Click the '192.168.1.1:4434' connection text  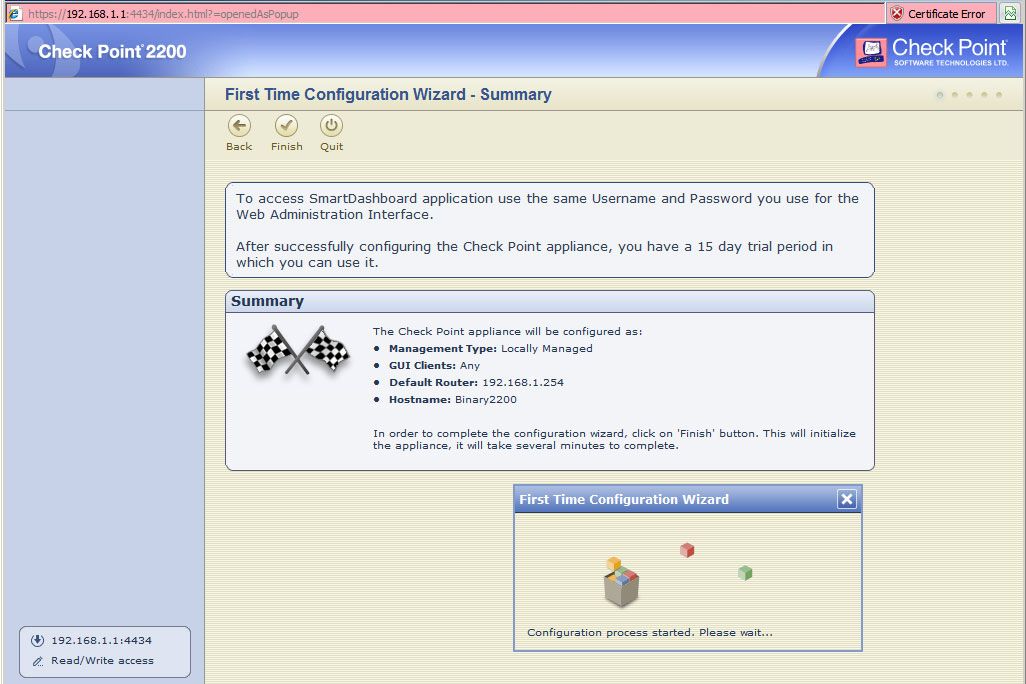(x=101, y=640)
